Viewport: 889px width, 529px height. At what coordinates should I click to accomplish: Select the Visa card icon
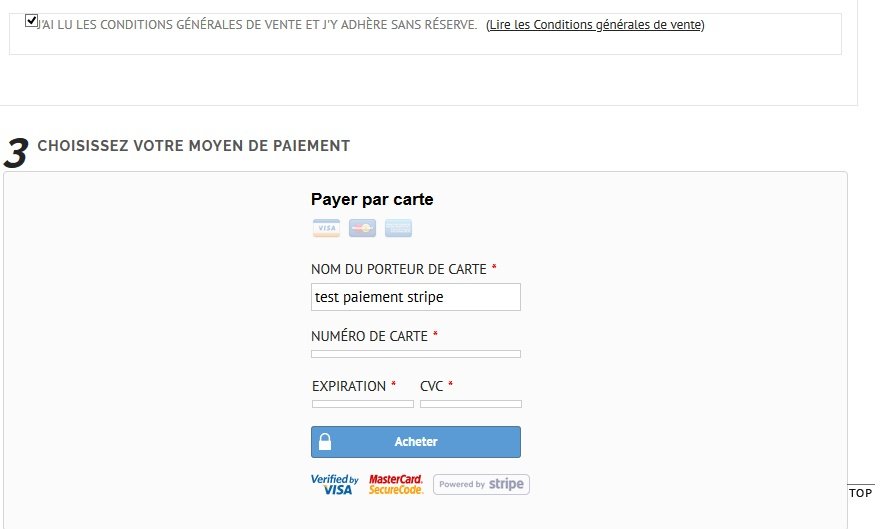(326, 228)
